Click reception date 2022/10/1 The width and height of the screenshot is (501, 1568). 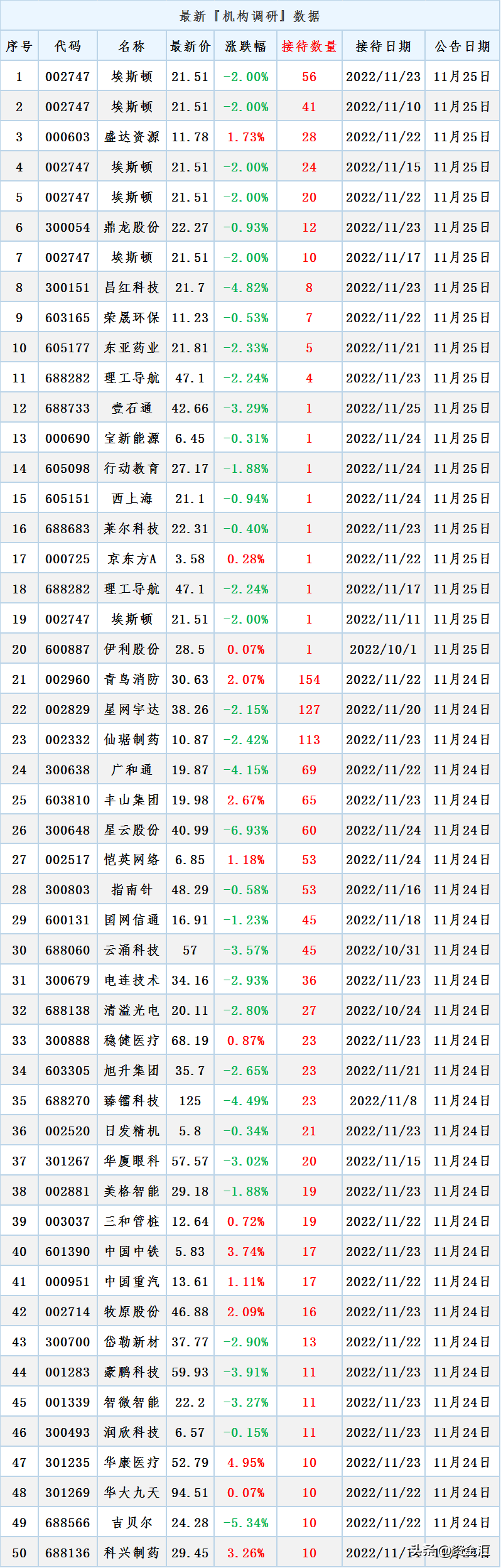tap(384, 649)
